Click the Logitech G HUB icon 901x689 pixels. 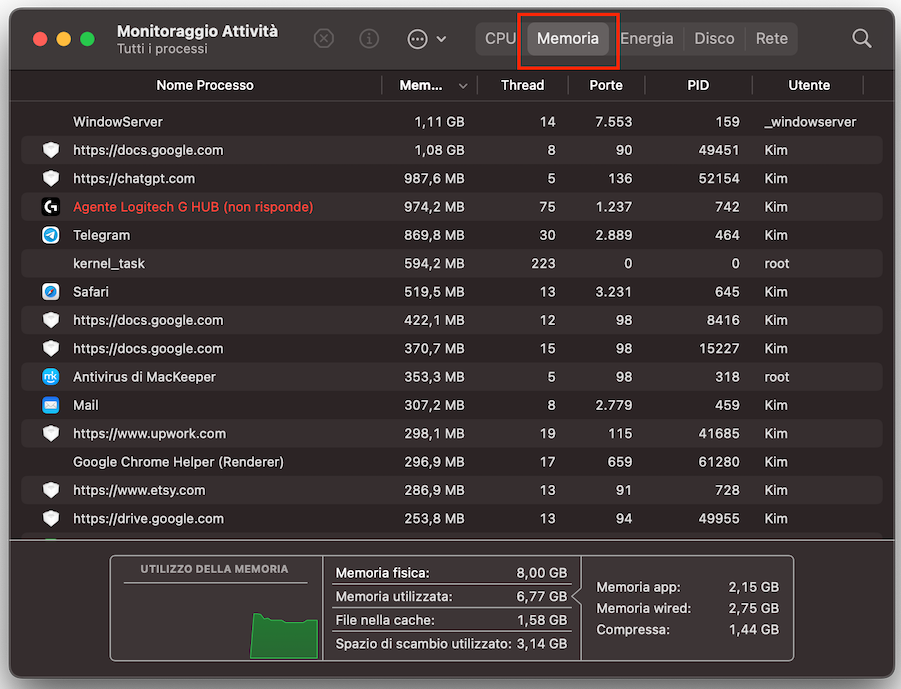coord(51,207)
